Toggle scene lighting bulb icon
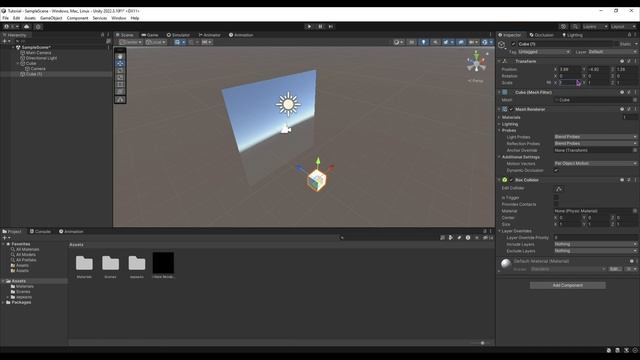The height and width of the screenshot is (360, 640). (424, 42)
